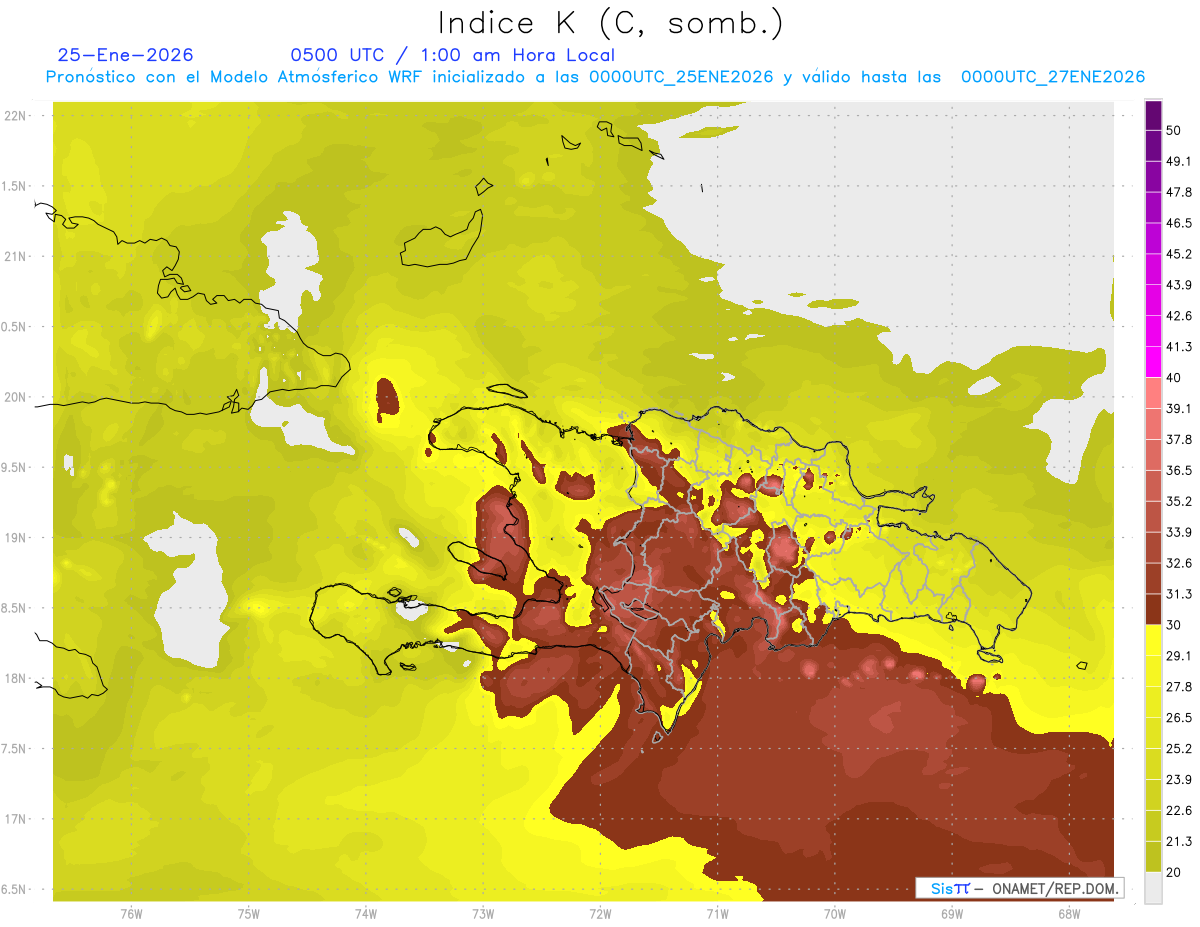Click the '70W' longitude label
The image size is (1200, 927).
point(835,914)
